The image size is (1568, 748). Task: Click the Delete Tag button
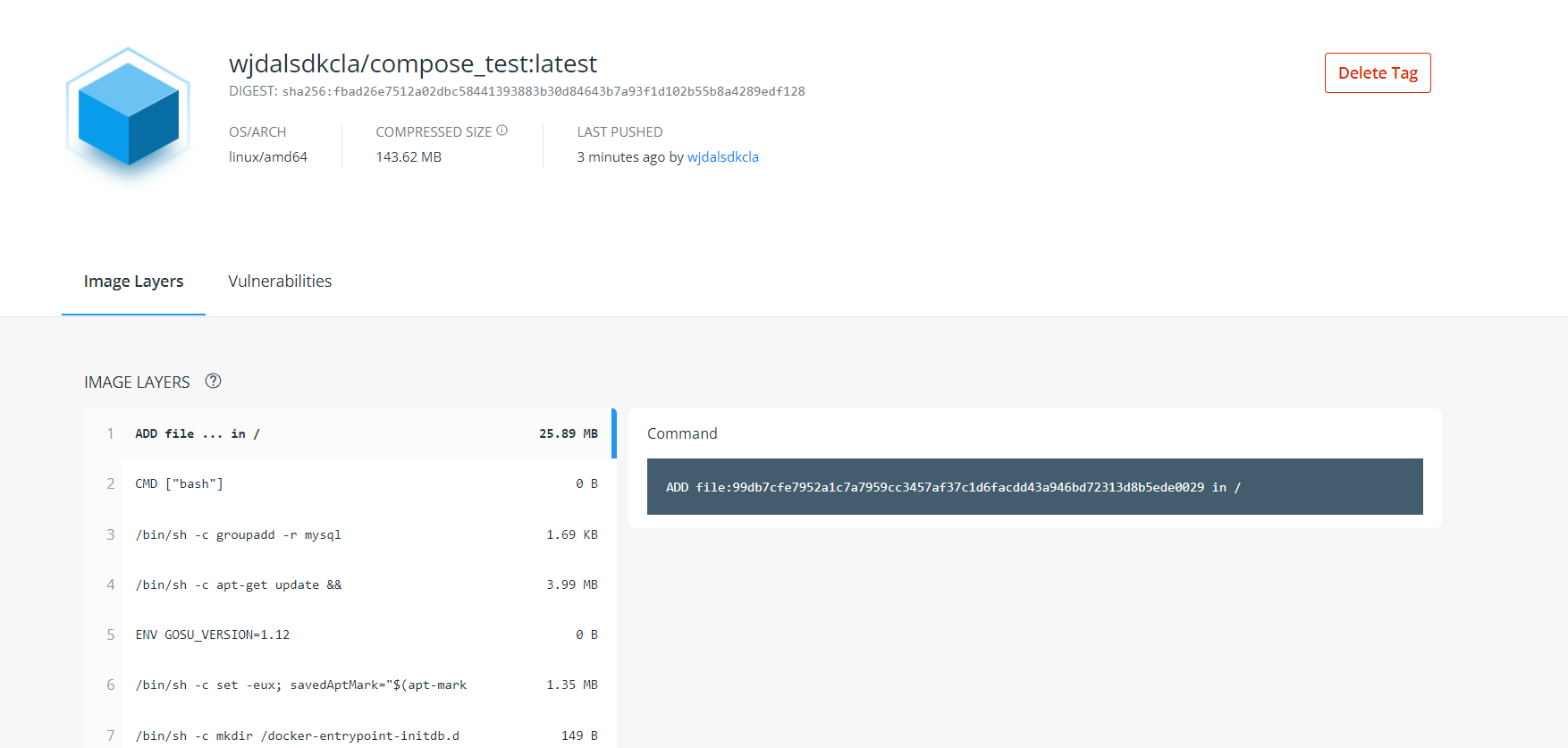coord(1378,73)
